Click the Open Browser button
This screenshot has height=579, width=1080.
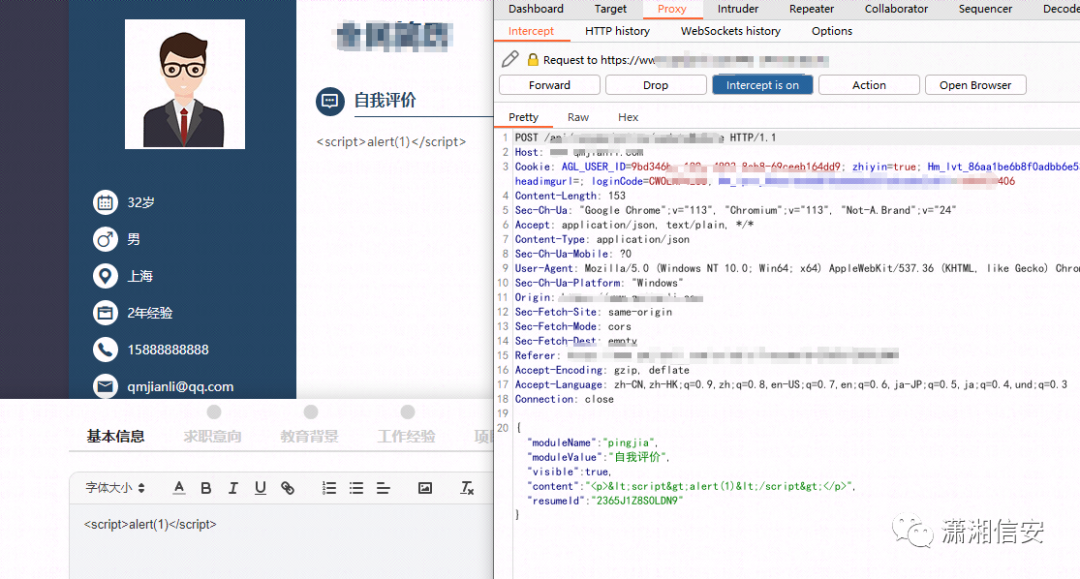coord(975,85)
